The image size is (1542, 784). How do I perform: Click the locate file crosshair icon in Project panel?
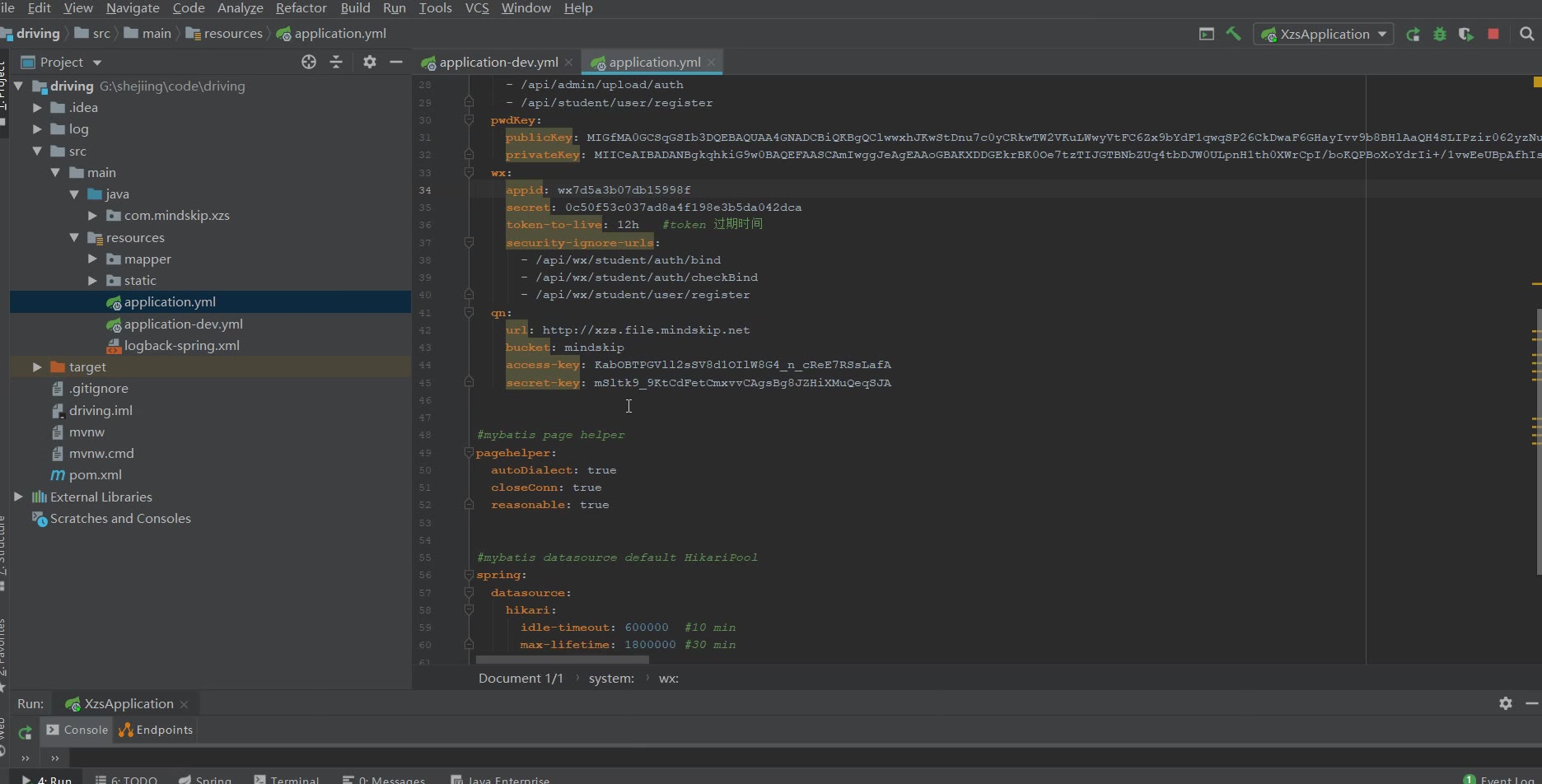pos(309,62)
